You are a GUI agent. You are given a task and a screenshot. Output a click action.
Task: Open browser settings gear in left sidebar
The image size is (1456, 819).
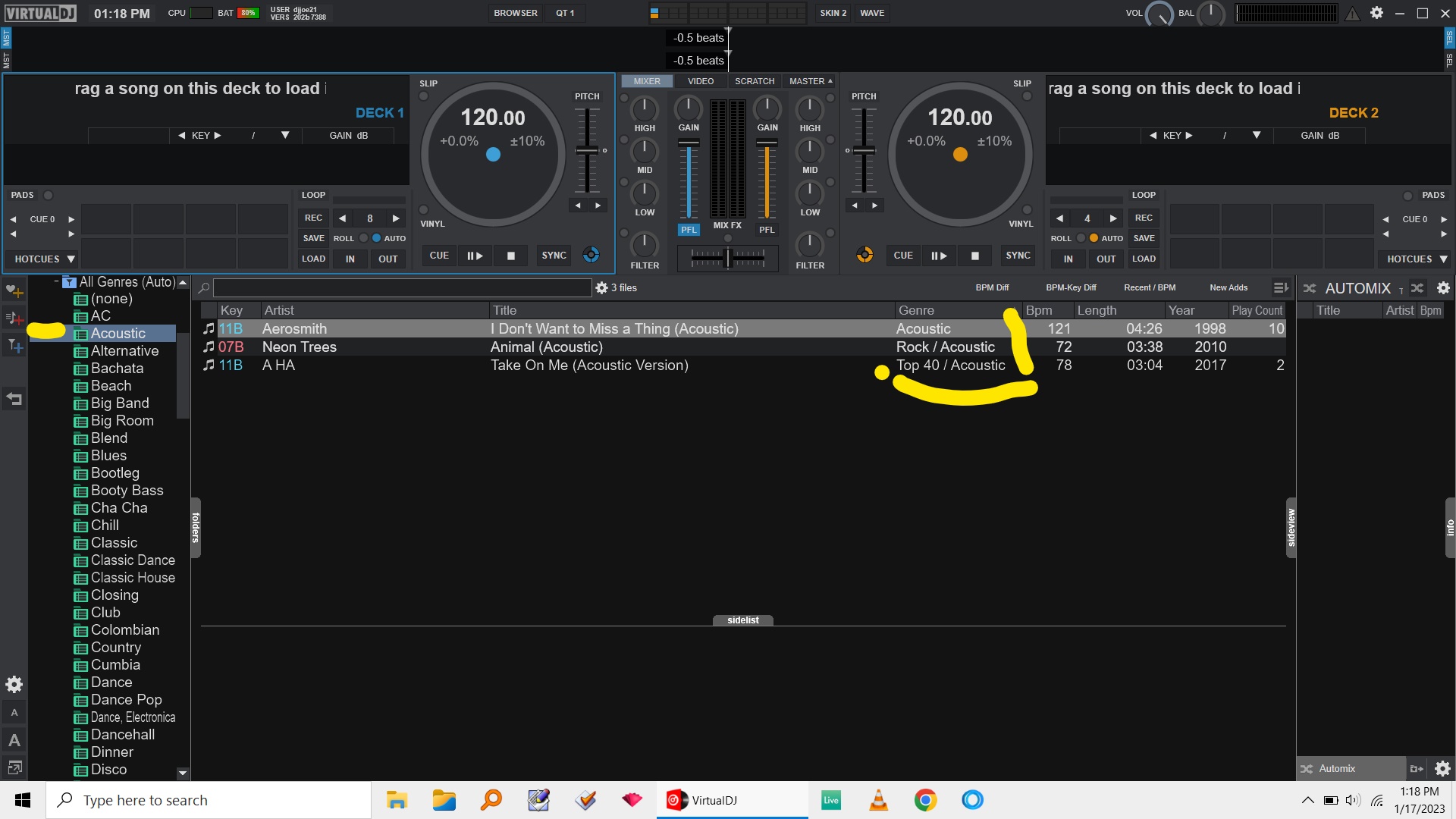click(14, 685)
